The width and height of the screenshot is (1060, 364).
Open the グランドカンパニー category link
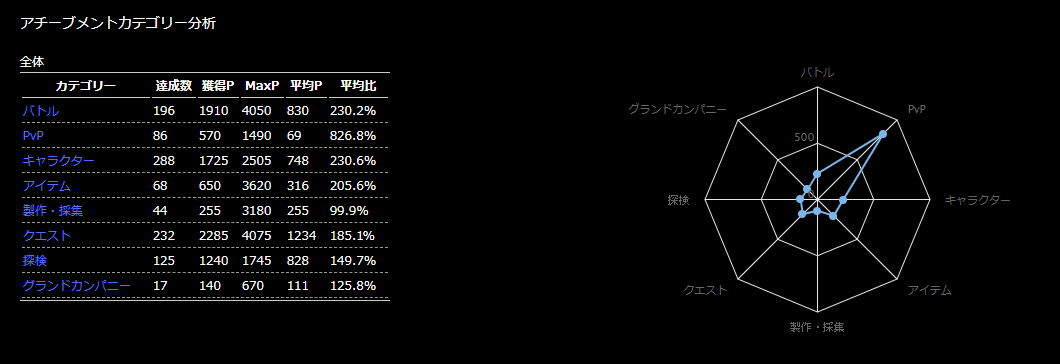pos(76,286)
